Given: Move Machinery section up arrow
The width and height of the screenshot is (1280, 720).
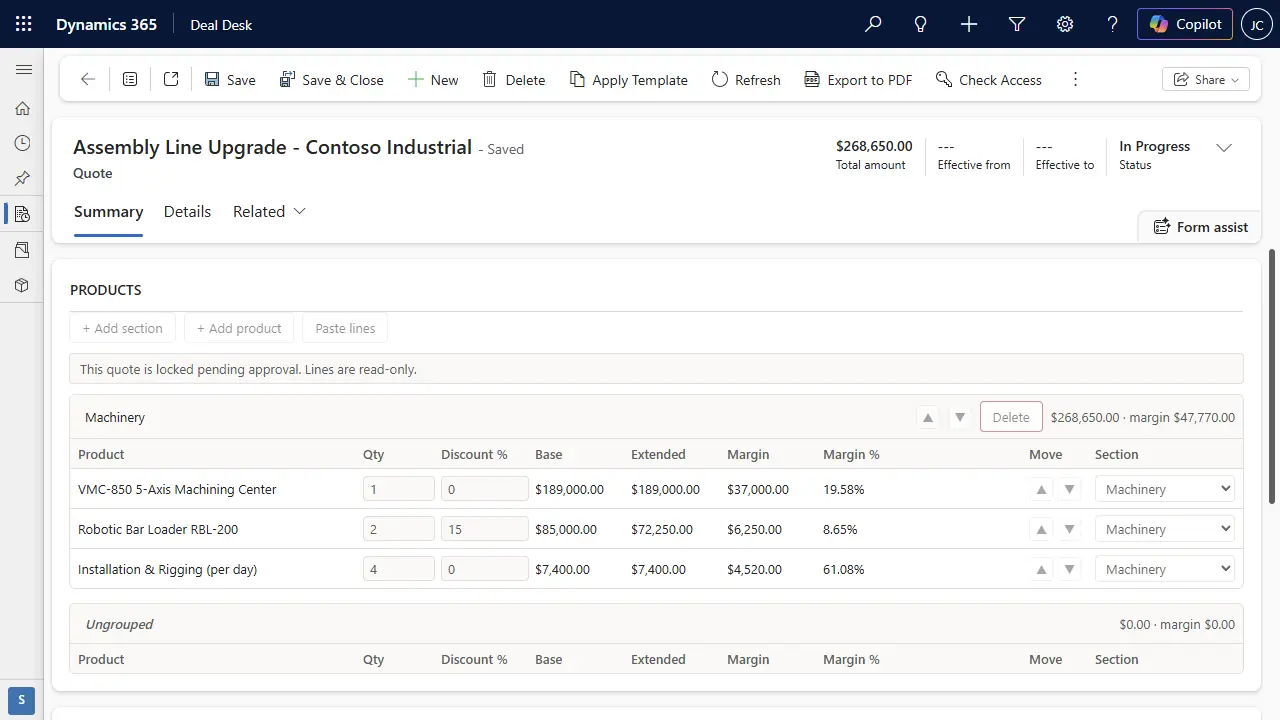Looking at the screenshot, I should (x=928, y=417).
